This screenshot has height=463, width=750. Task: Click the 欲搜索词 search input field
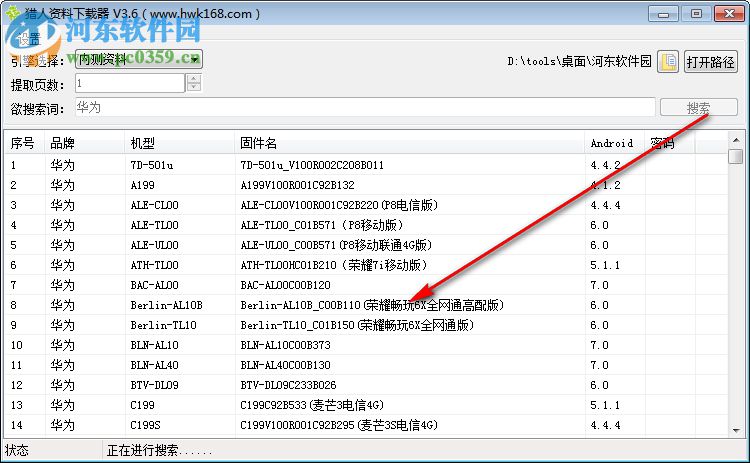tap(365, 107)
